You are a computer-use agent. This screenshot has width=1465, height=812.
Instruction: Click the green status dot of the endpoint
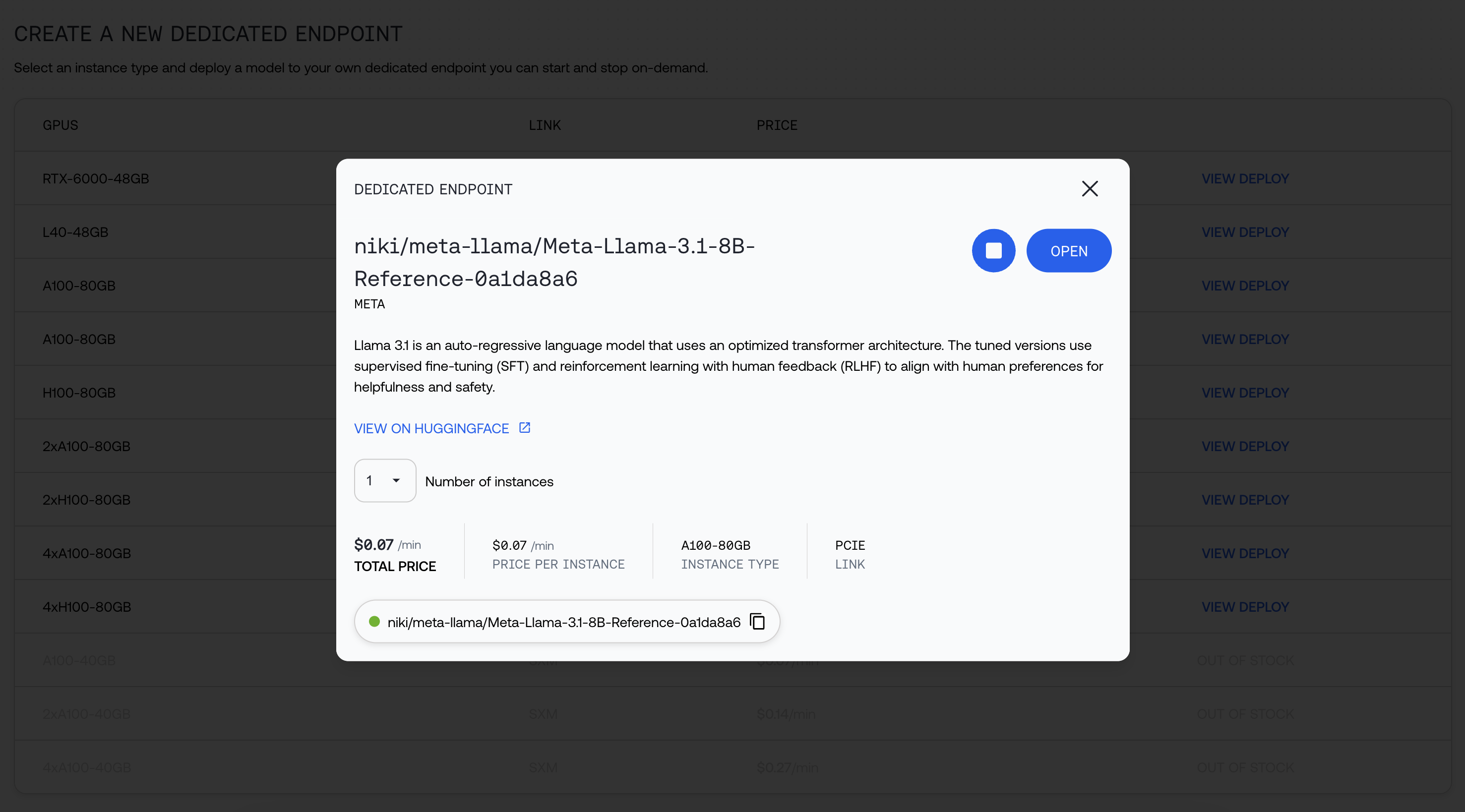(x=374, y=622)
